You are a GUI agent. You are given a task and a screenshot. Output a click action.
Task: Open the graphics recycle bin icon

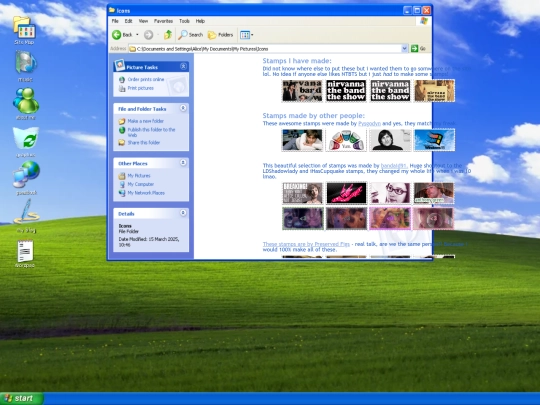click(x=26, y=141)
